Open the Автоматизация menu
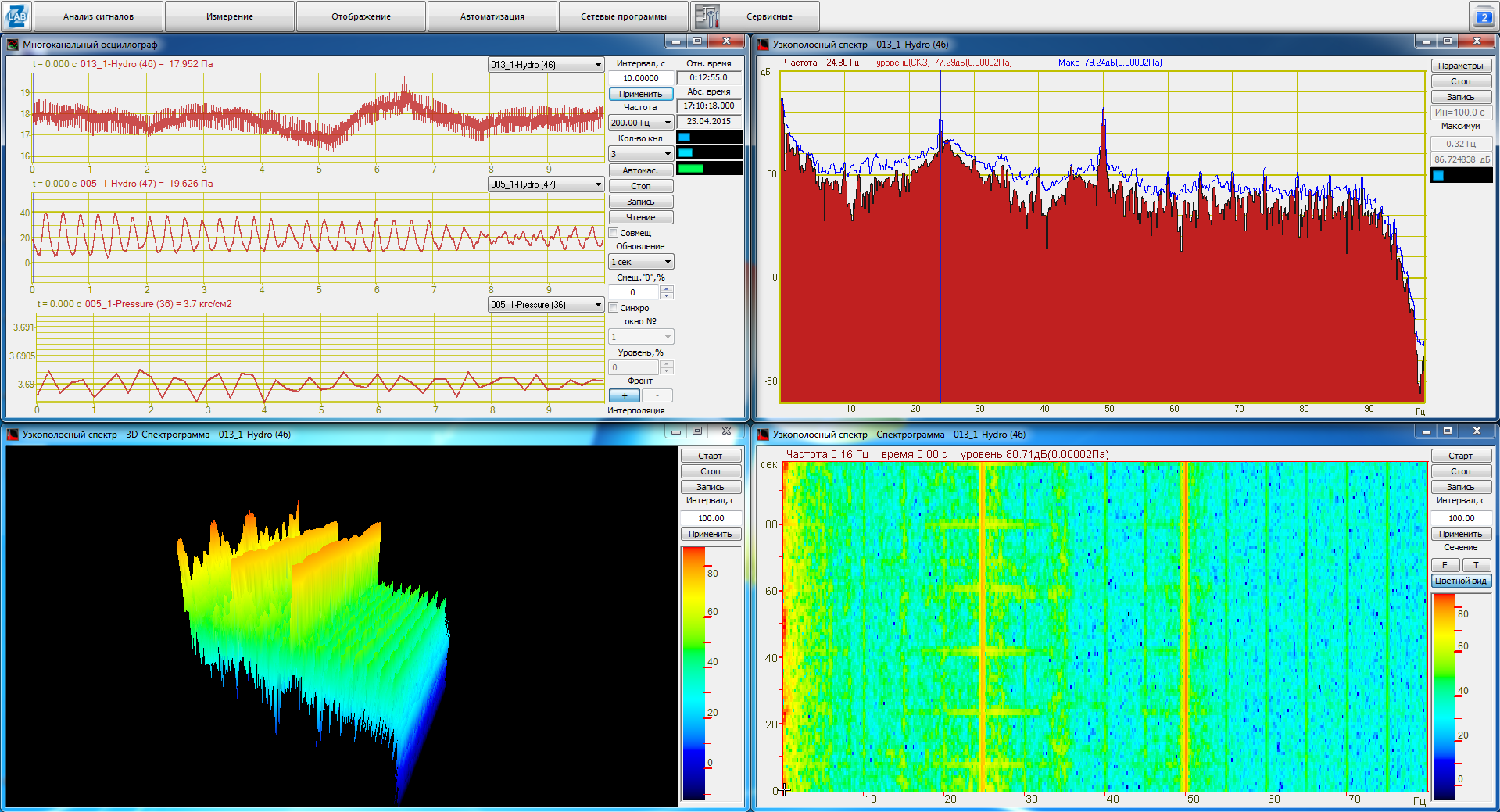This screenshot has height=812, width=1500. pyautogui.click(x=492, y=16)
